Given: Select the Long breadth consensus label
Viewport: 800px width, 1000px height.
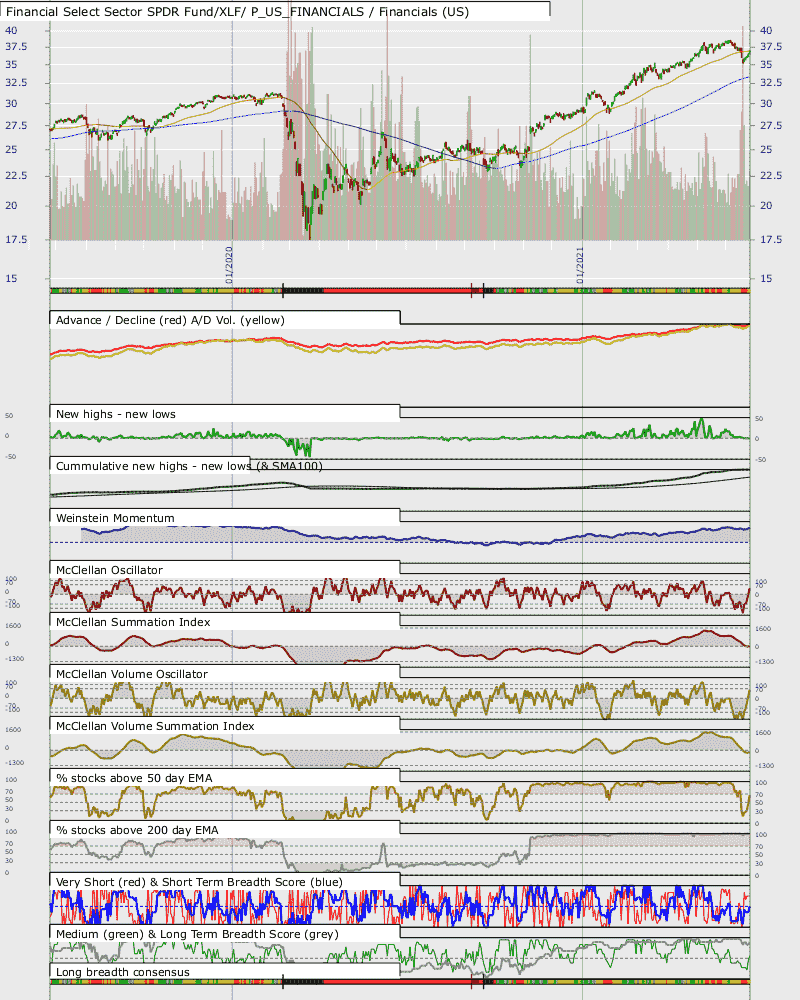Looking at the screenshot, I should (x=122, y=972).
